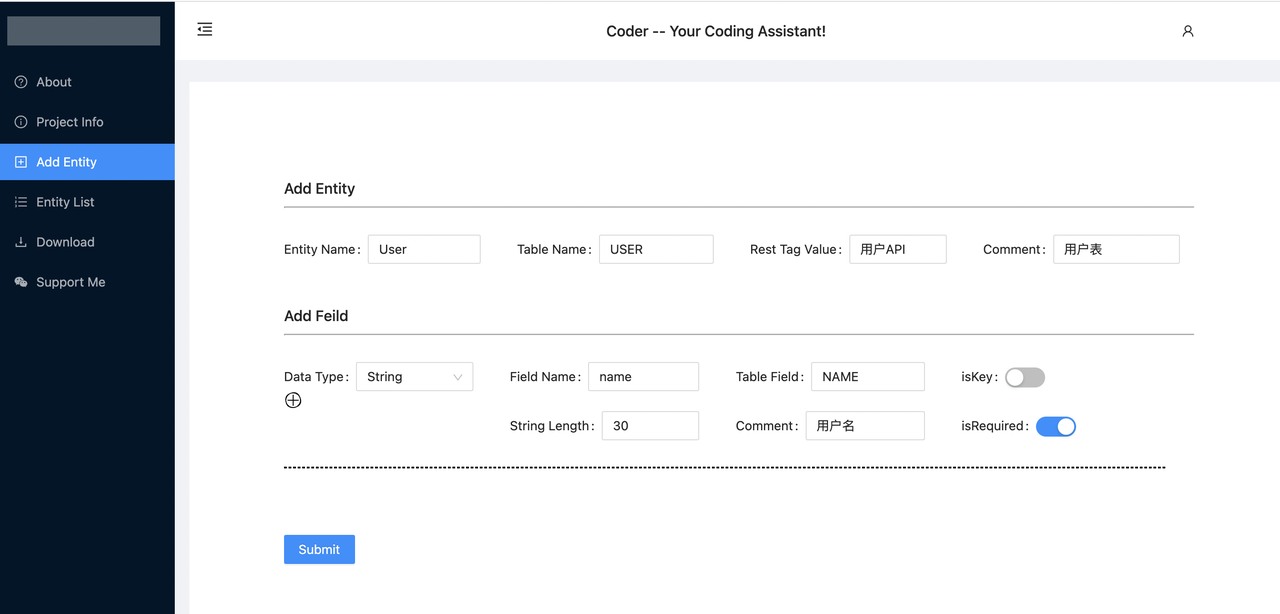This screenshot has height=614, width=1280.
Task: Click the WeChat icon next to Support Me
Action: coord(20,281)
